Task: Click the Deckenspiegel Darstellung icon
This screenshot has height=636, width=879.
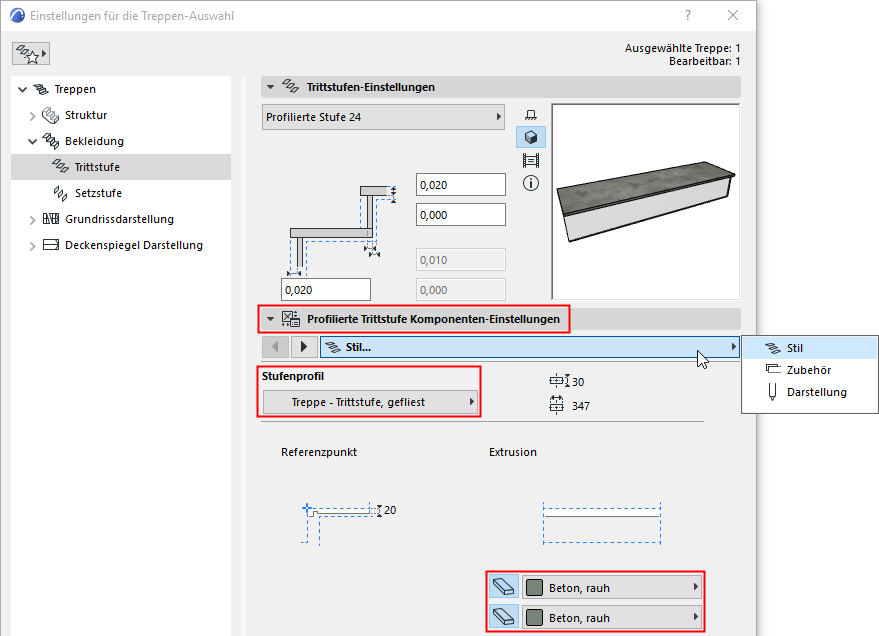Action: tap(51, 245)
